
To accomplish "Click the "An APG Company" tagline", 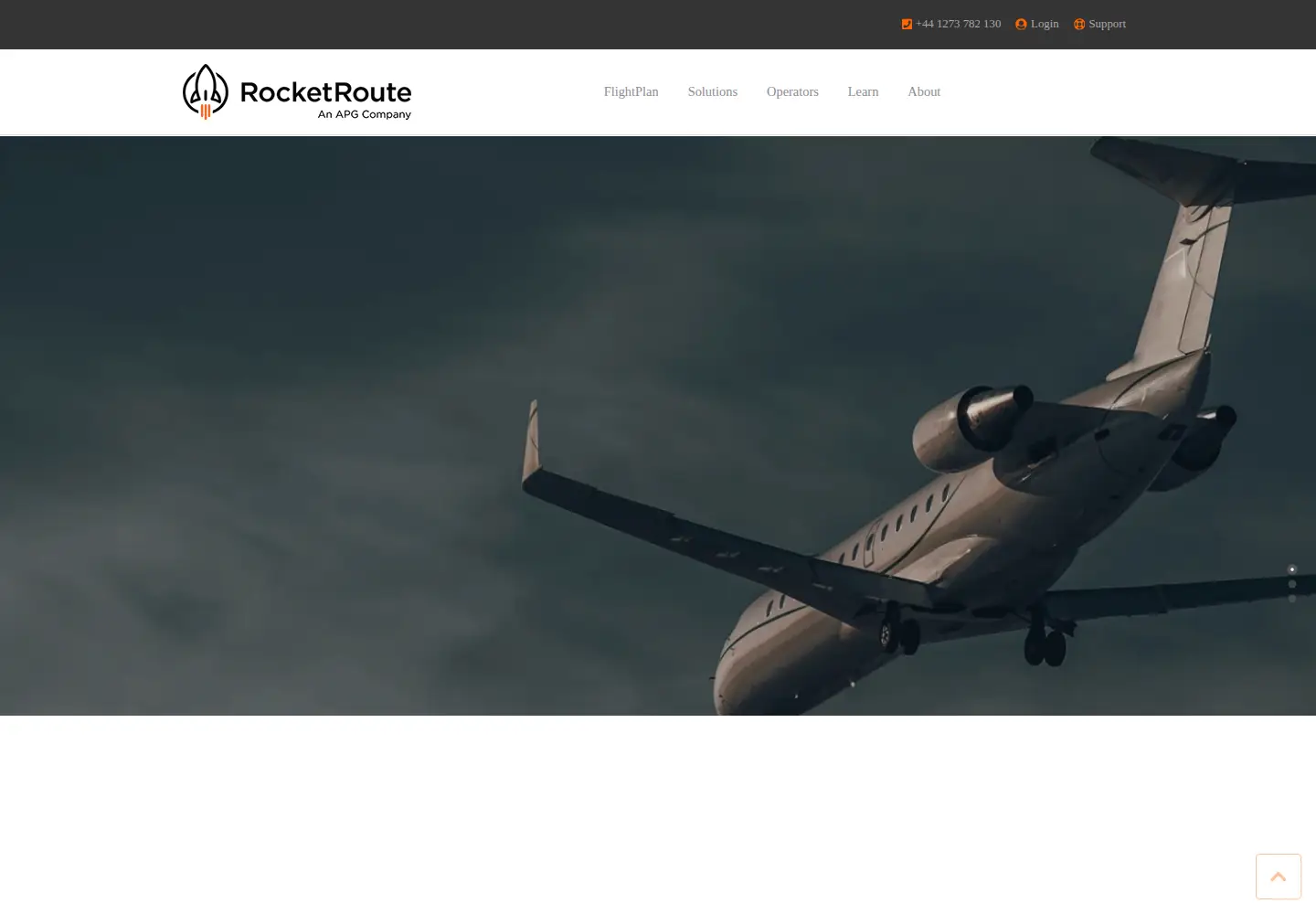I will coord(365,114).
